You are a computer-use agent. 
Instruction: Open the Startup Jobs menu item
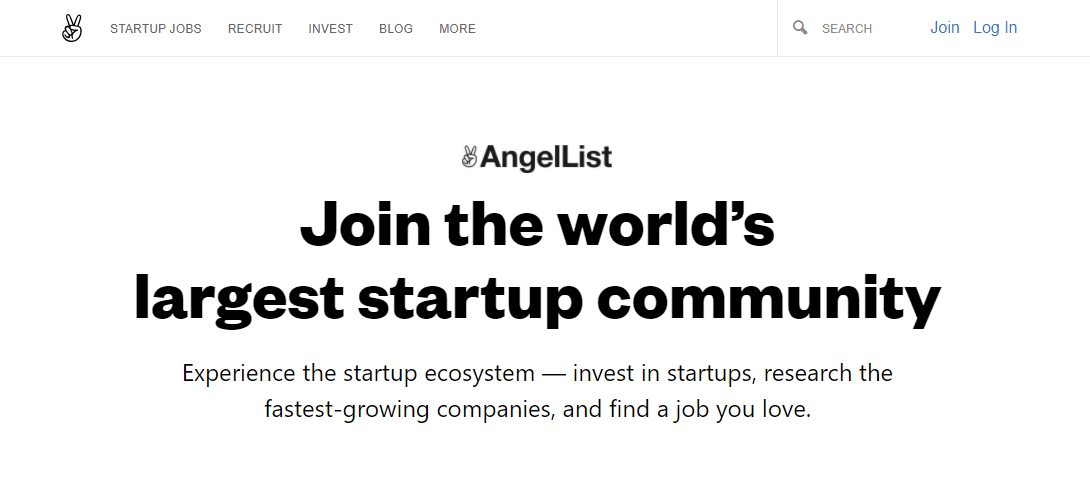[x=156, y=29]
